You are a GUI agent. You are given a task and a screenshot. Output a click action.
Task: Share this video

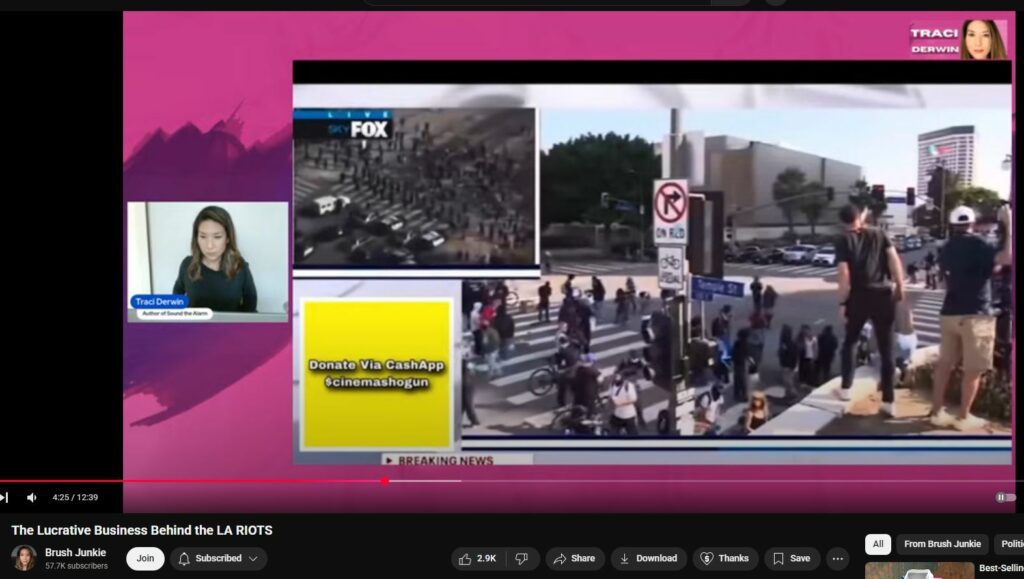pos(574,558)
